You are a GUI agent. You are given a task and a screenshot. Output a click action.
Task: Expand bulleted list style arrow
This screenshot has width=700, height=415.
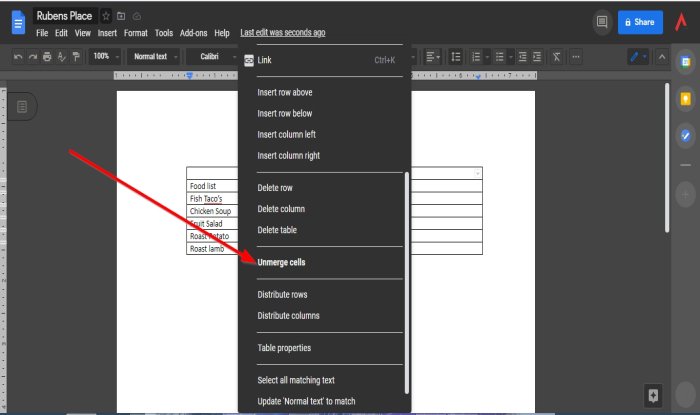pyautogui.click(x=510, y=57)
